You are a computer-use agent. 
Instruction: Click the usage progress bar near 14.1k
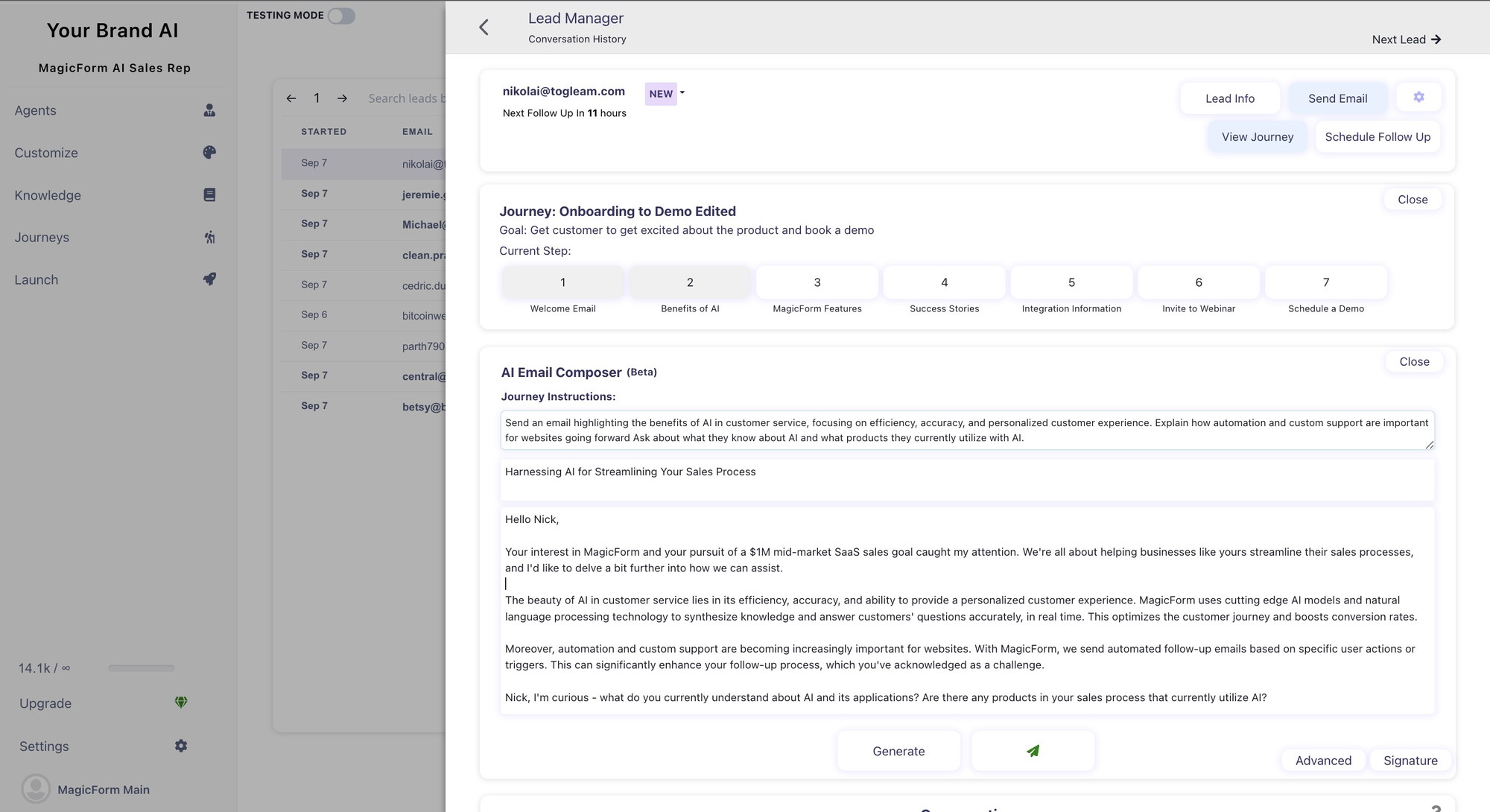click(x=142, y=668)
